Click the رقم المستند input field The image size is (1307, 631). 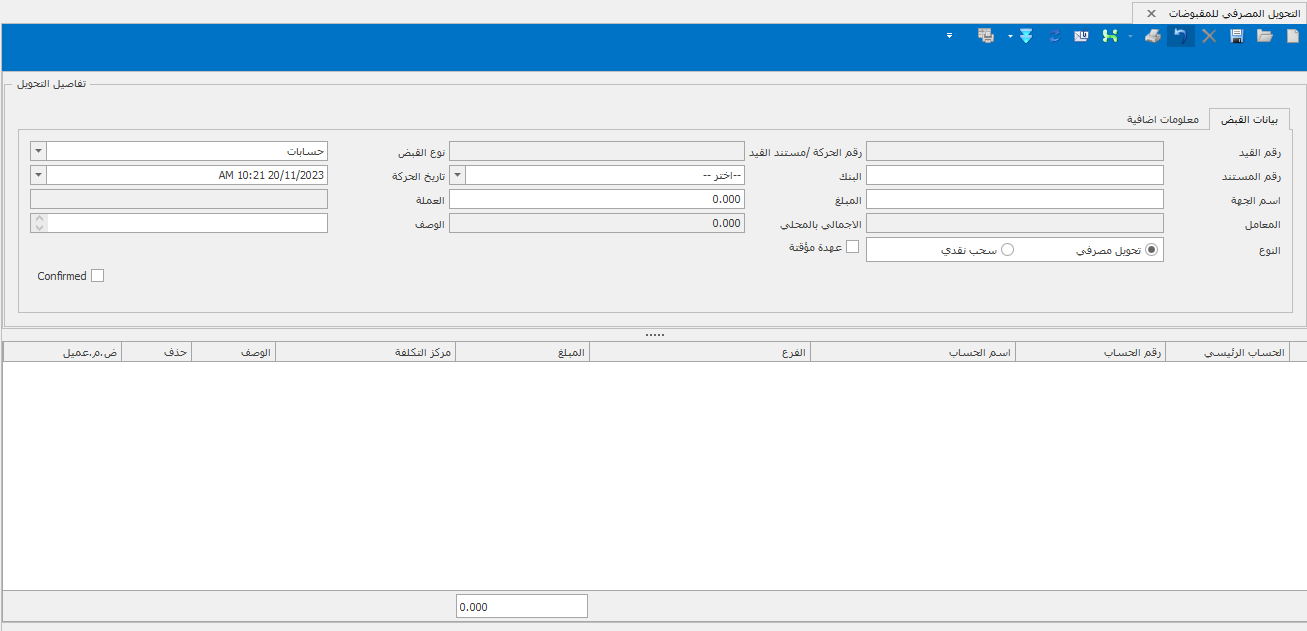coord(1014,175)
